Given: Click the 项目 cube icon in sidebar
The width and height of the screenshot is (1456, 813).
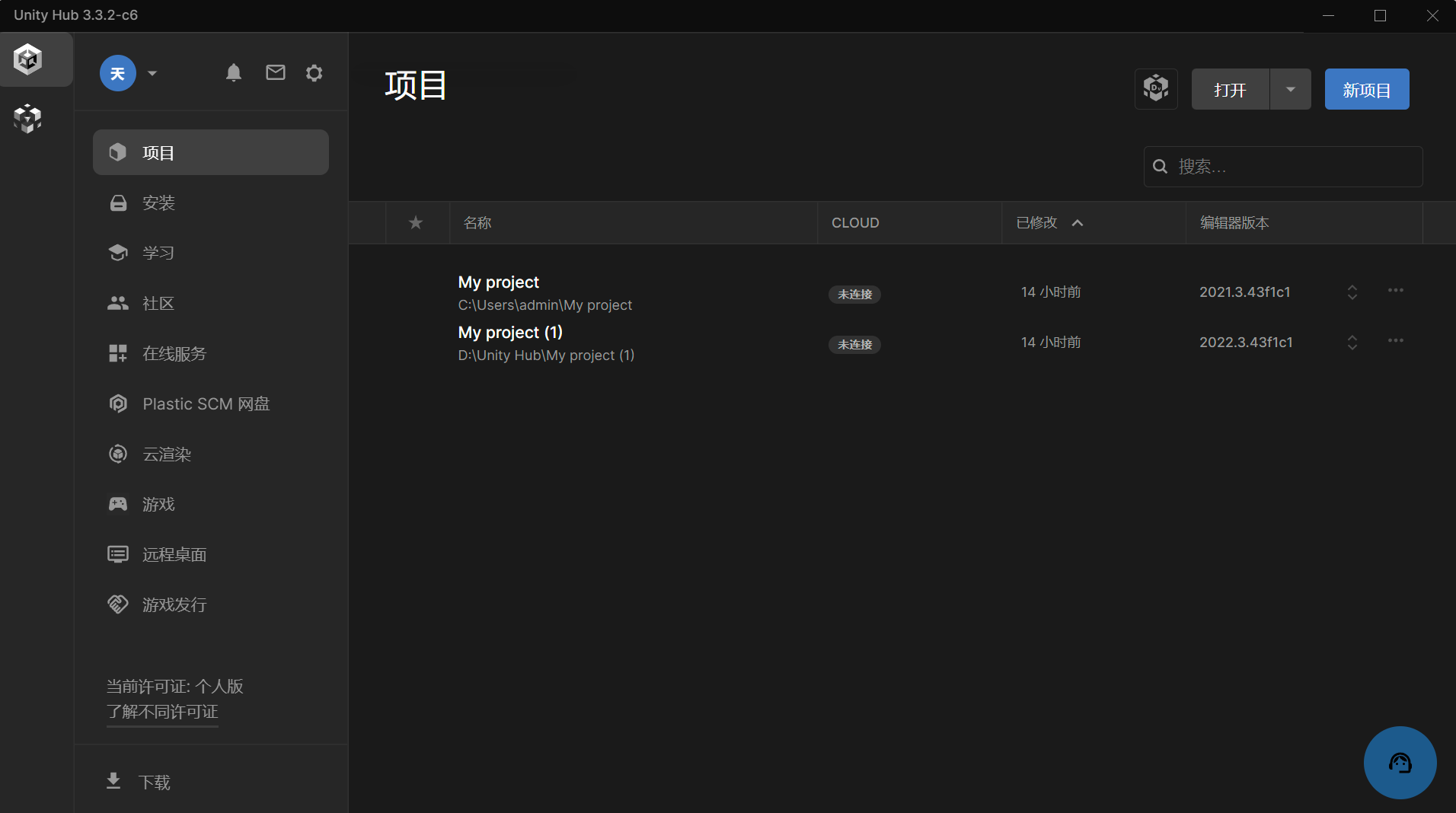Looking at the screenshot, I should point(118,152).
